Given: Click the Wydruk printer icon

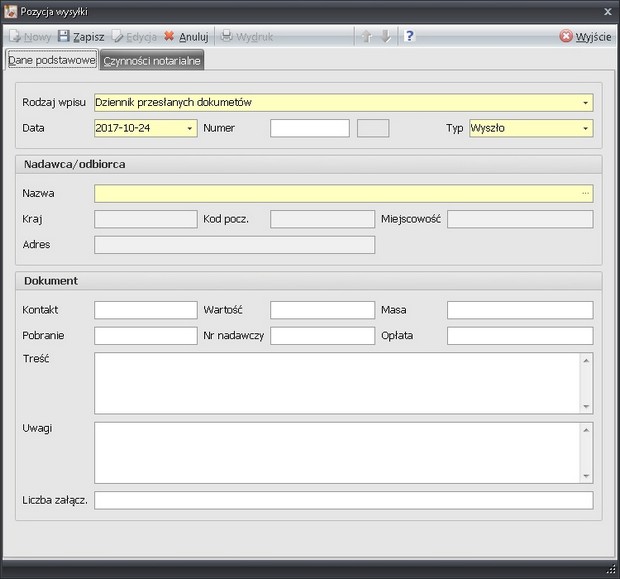Looking at the screenshot, I should tap(227, 36).
